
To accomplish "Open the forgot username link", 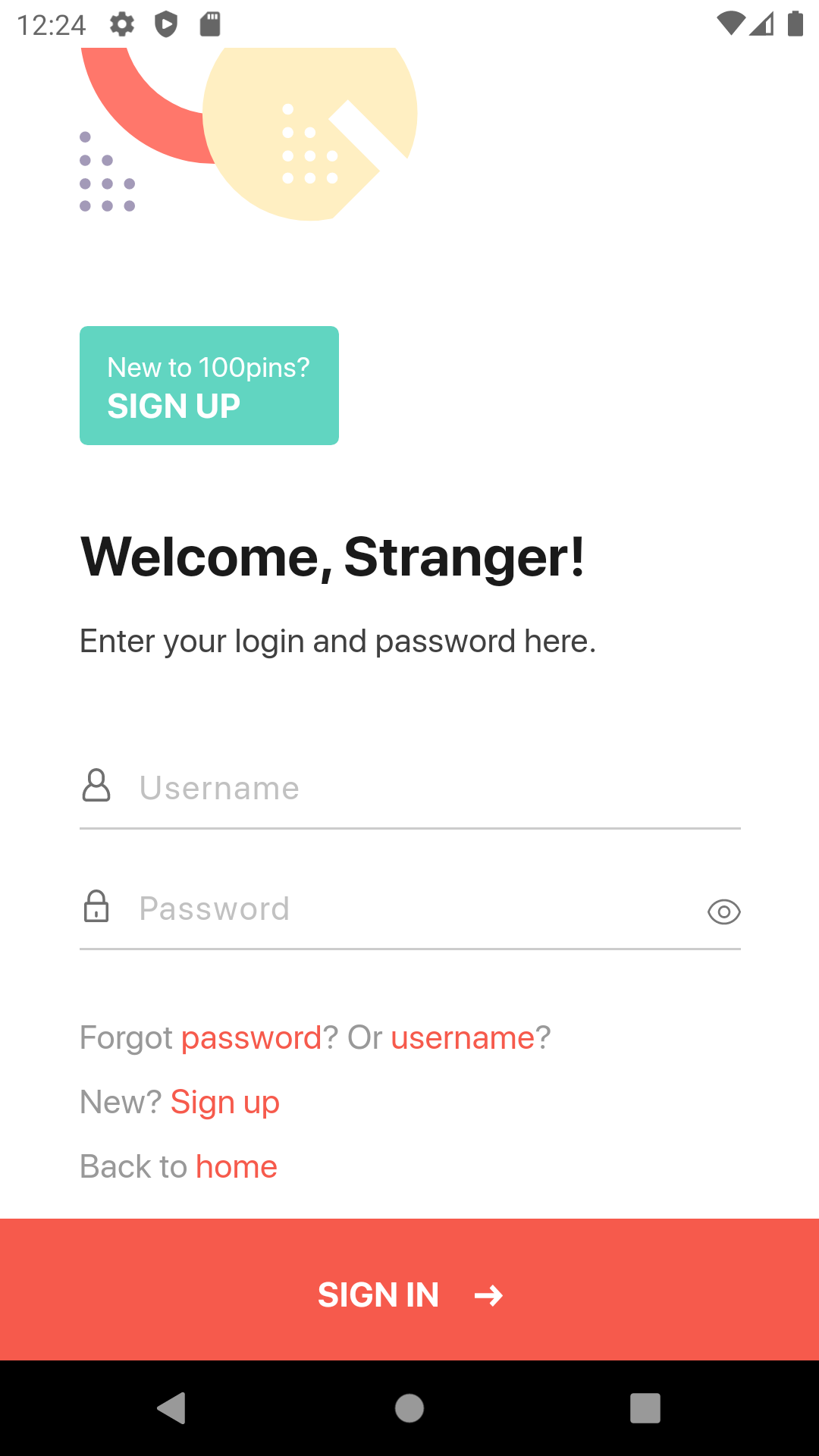I will coord(463,1037).
